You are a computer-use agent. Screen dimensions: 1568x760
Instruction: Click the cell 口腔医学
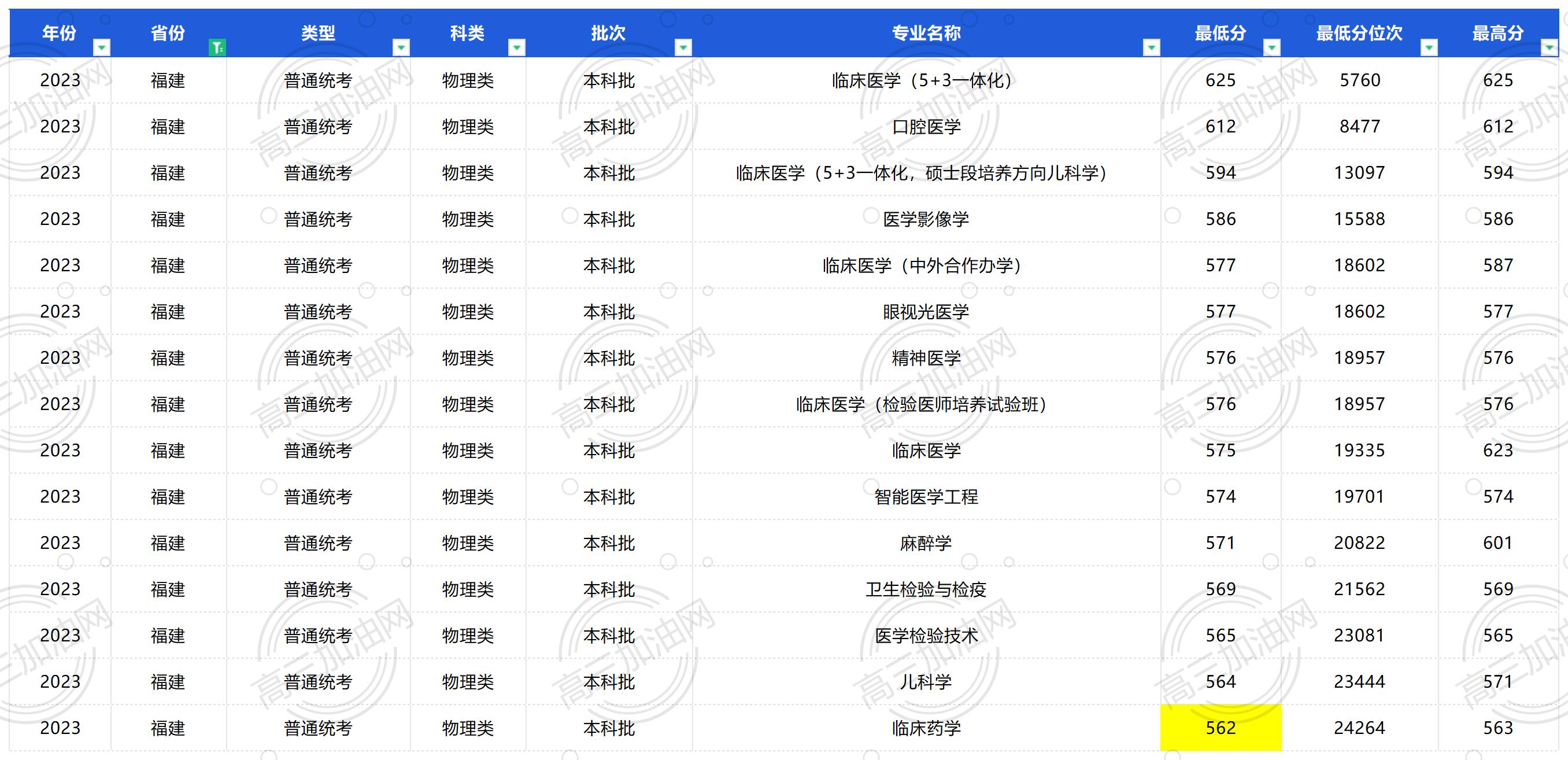point(926,127)
